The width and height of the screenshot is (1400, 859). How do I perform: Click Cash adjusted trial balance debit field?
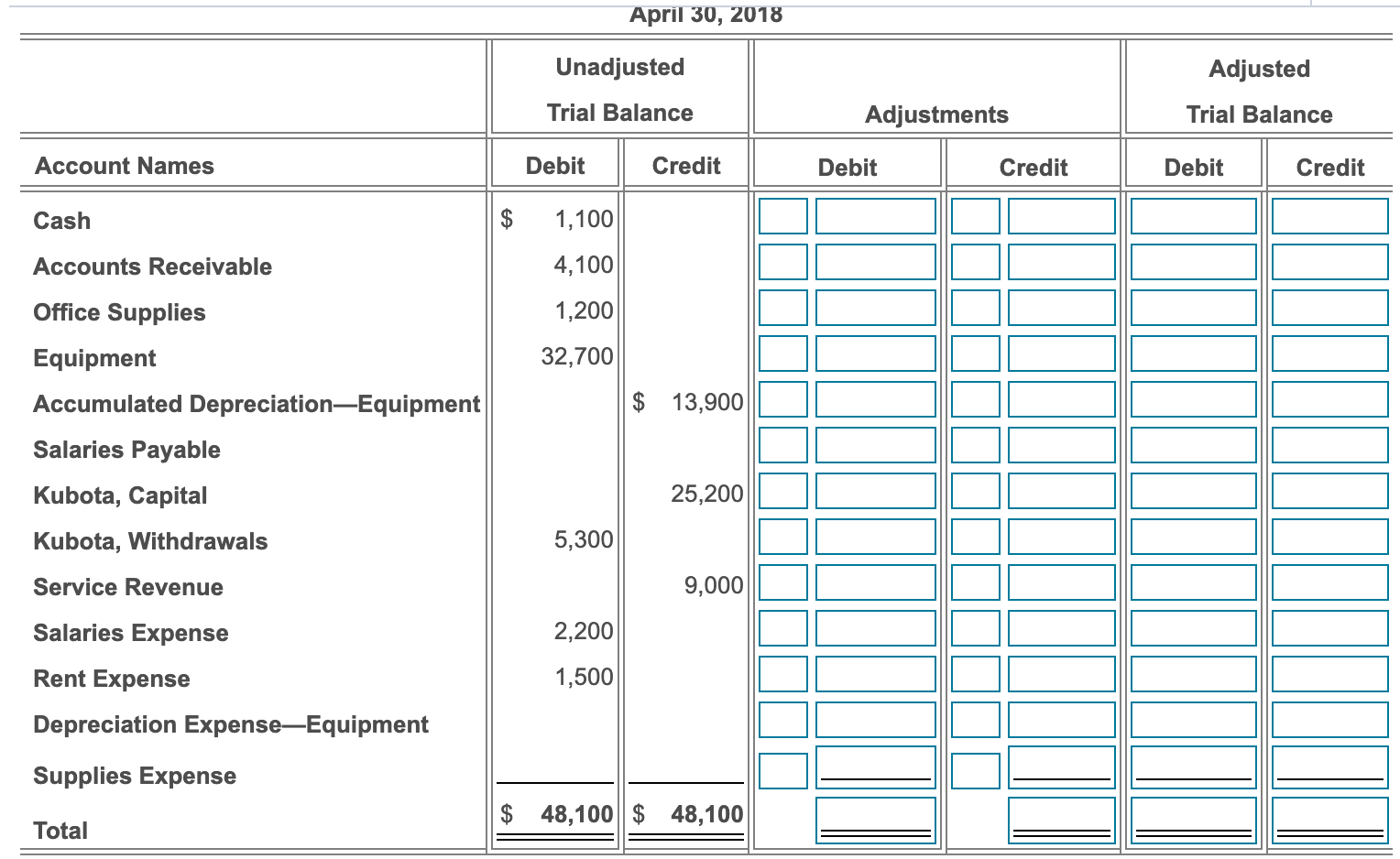[x=1194, y=216]
